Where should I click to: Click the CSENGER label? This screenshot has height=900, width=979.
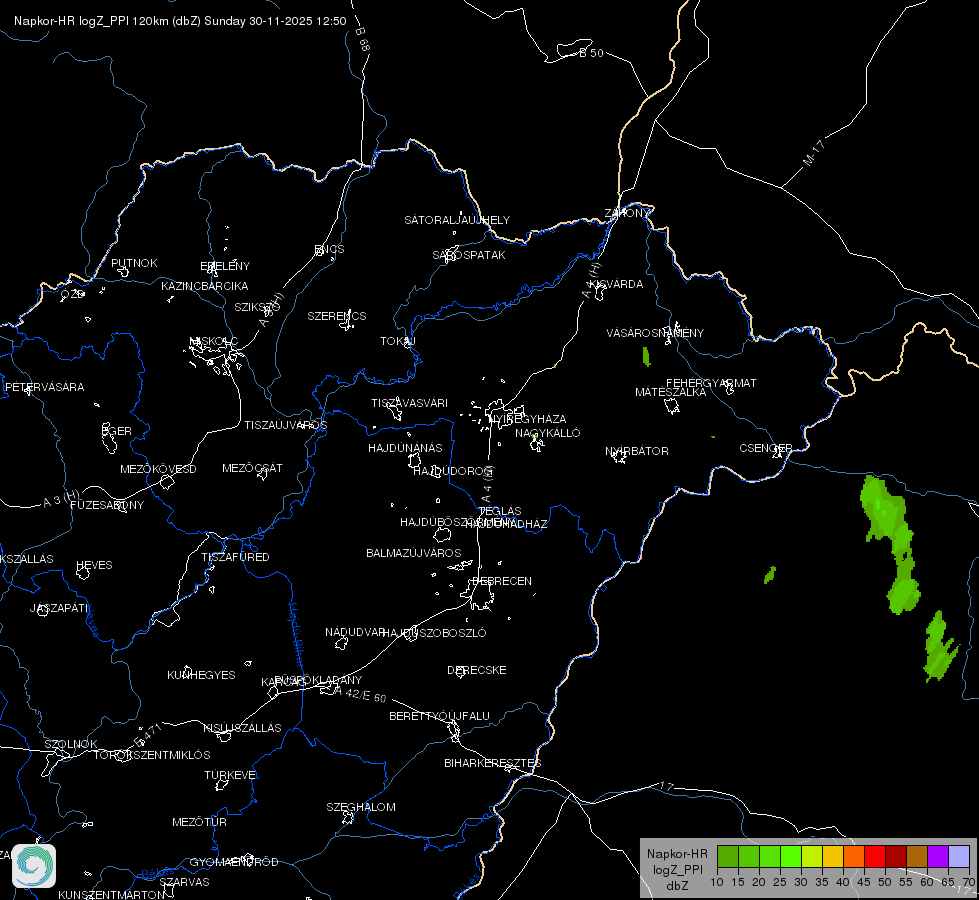(765, 448)
